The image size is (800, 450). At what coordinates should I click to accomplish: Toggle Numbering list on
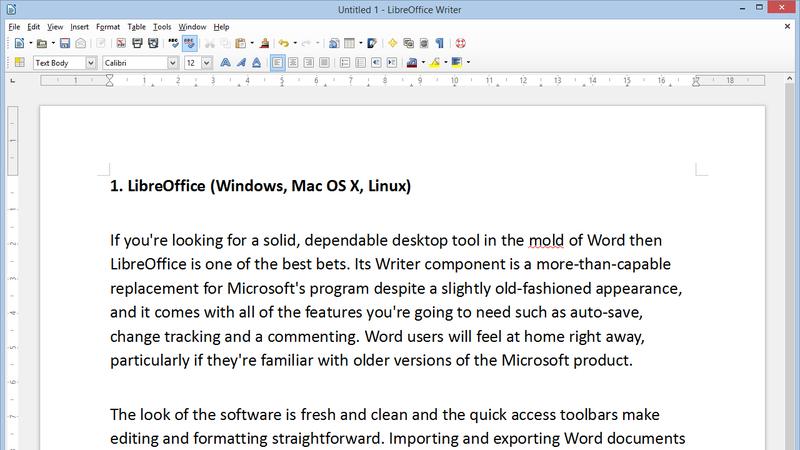345,63
